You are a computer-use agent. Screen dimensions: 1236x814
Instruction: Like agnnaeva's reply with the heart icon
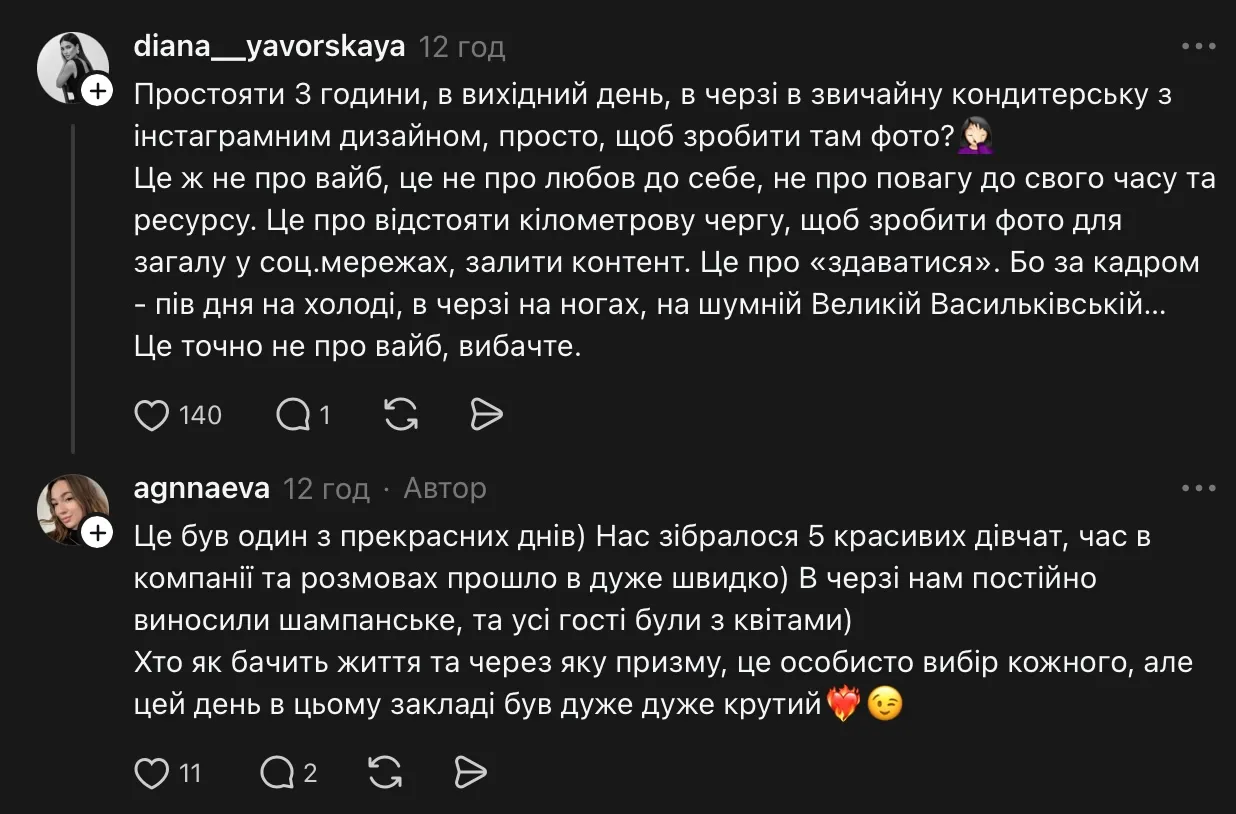(151, 772)
